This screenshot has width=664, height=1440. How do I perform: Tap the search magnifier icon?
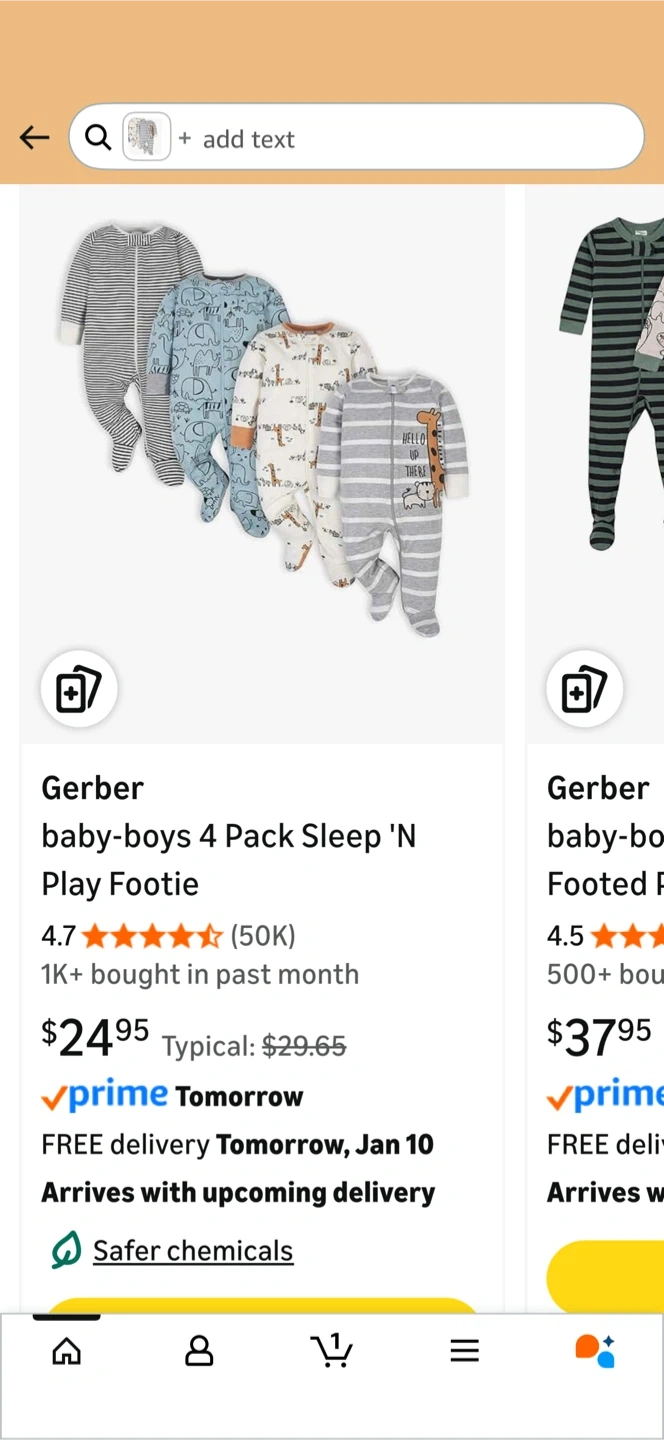click(98, 138)
